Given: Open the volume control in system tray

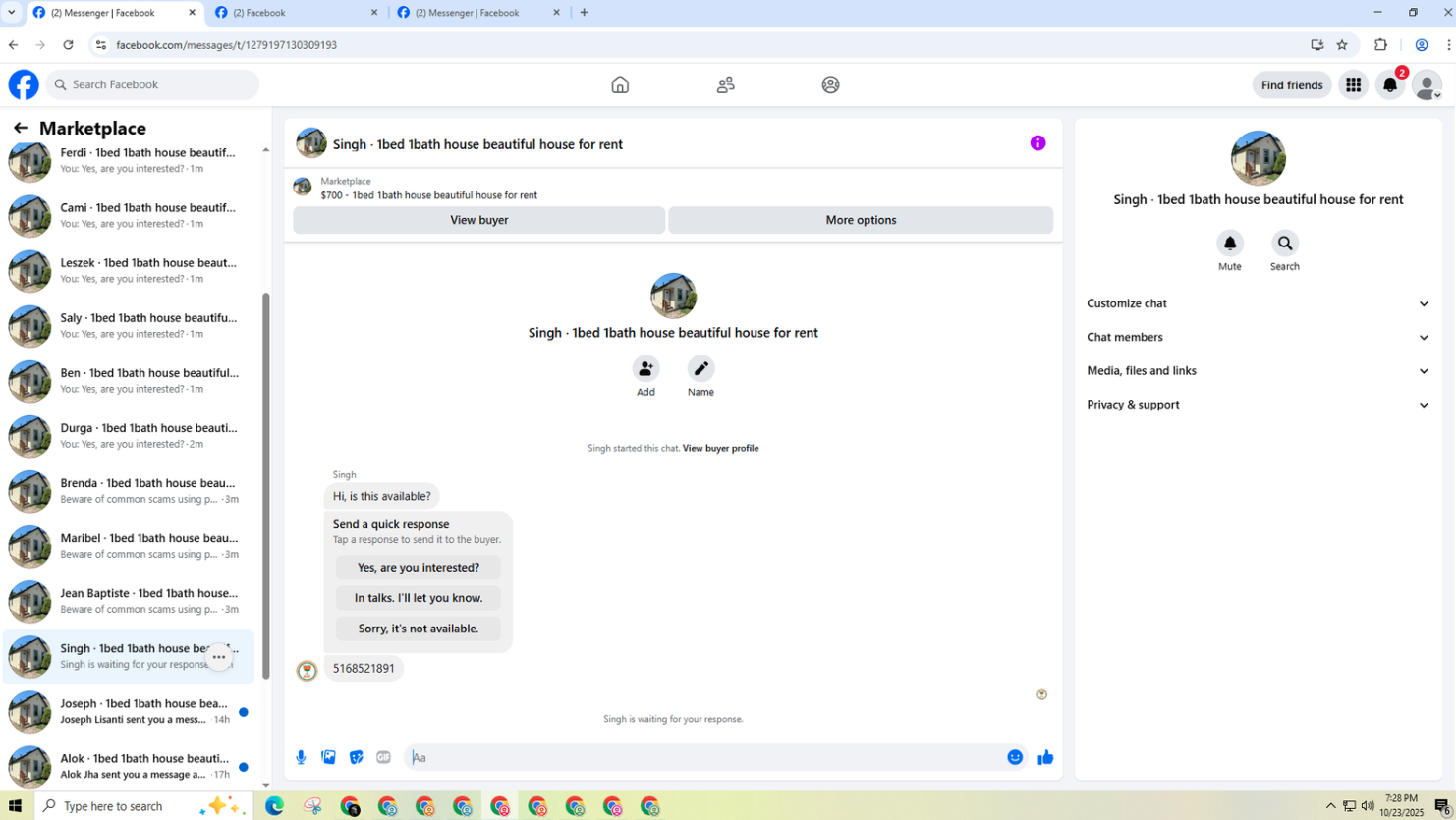Looking at the screenshot, I should click(1367, 806).
